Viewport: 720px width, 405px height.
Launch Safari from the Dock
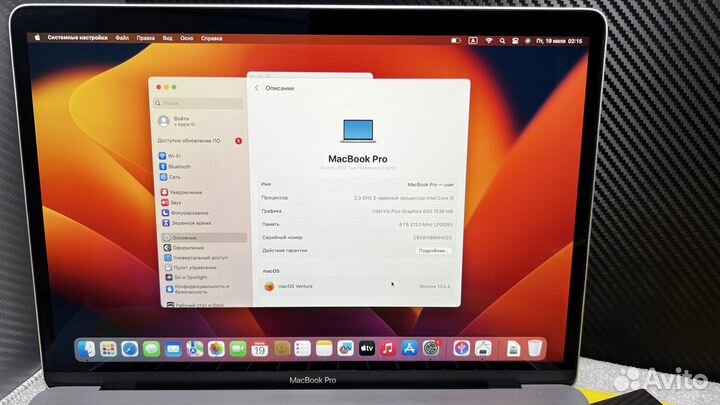point(130,349)
